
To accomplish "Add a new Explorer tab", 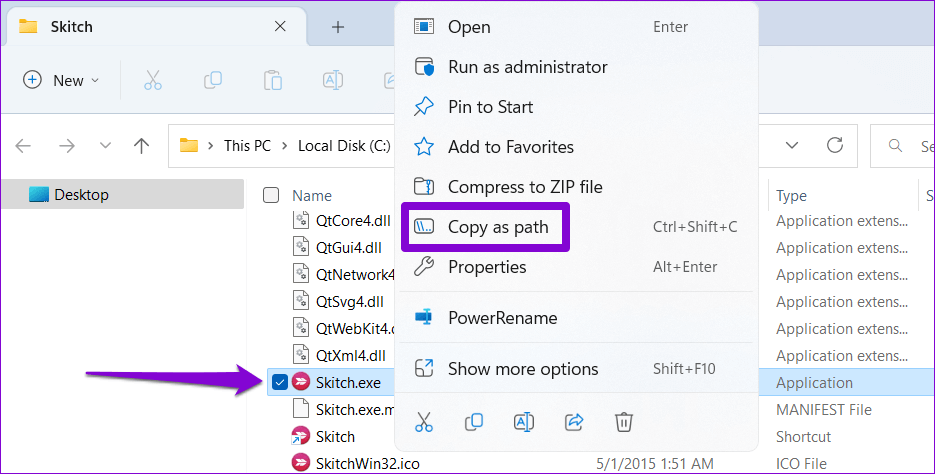I will pos(338,27).
